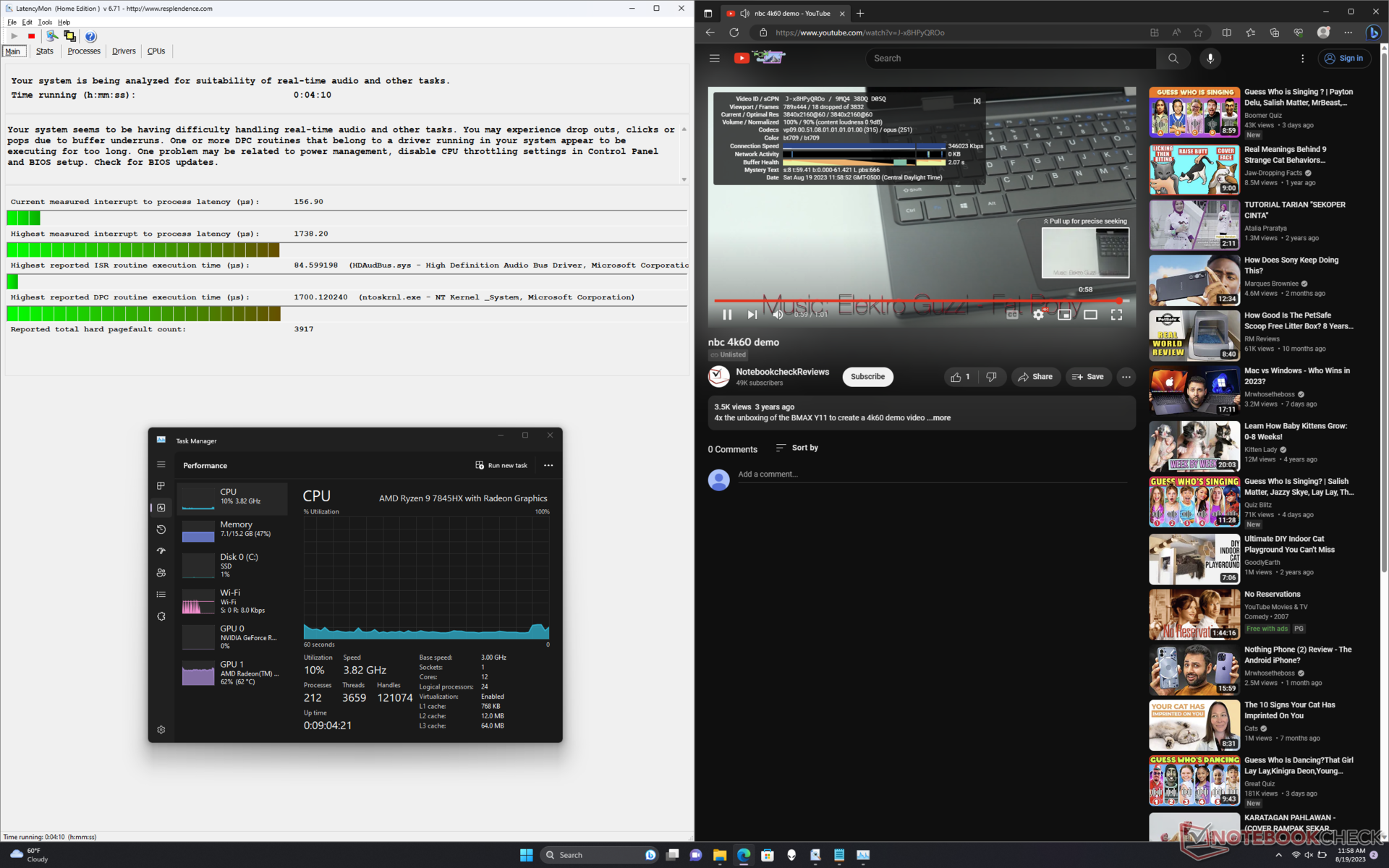Stop LatencyMon monitoring with the red square
Screen dimensions: 1389x868
31,36
